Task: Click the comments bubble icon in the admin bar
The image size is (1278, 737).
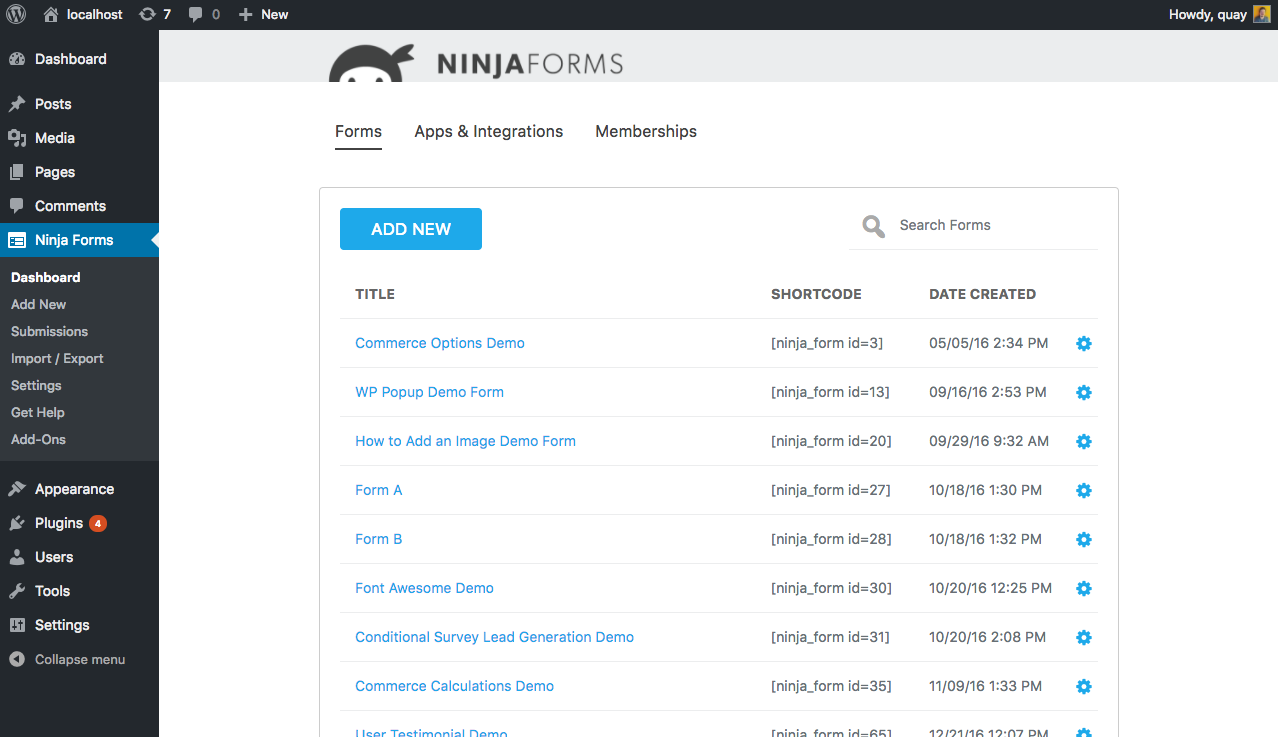Action: 194,14
